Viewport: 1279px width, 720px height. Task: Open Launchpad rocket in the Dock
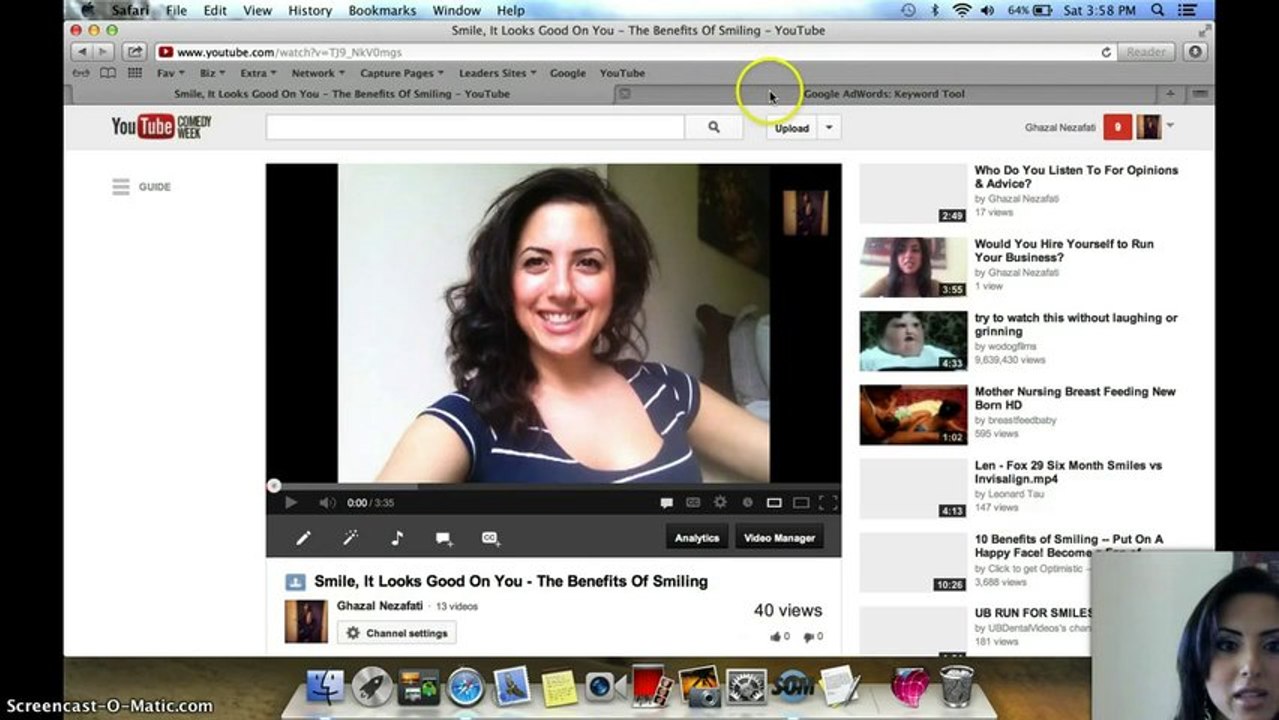click(x=372, y=687)
